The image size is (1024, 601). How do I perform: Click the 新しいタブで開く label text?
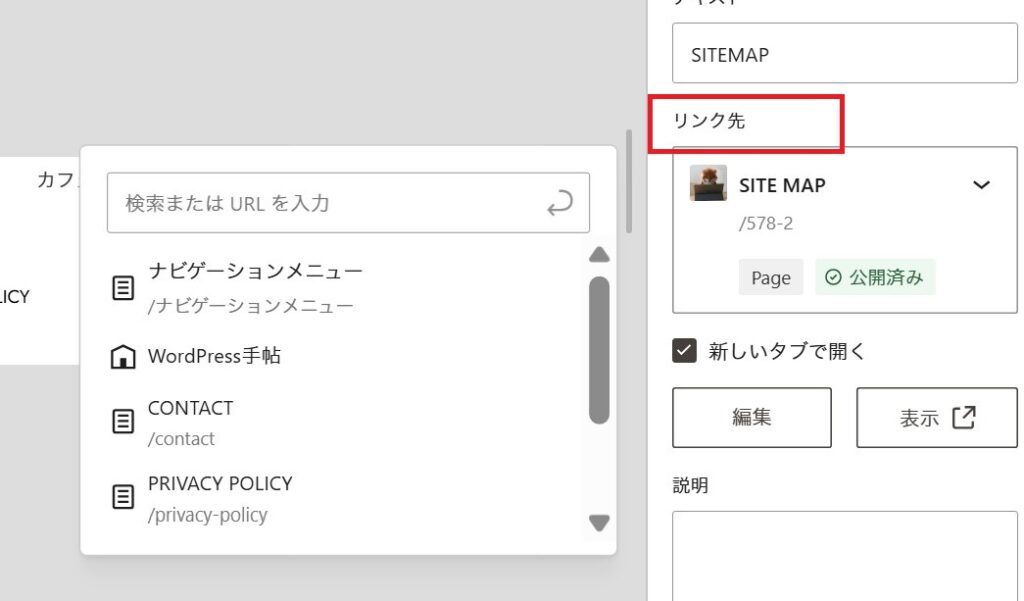[x=786, y=351]
